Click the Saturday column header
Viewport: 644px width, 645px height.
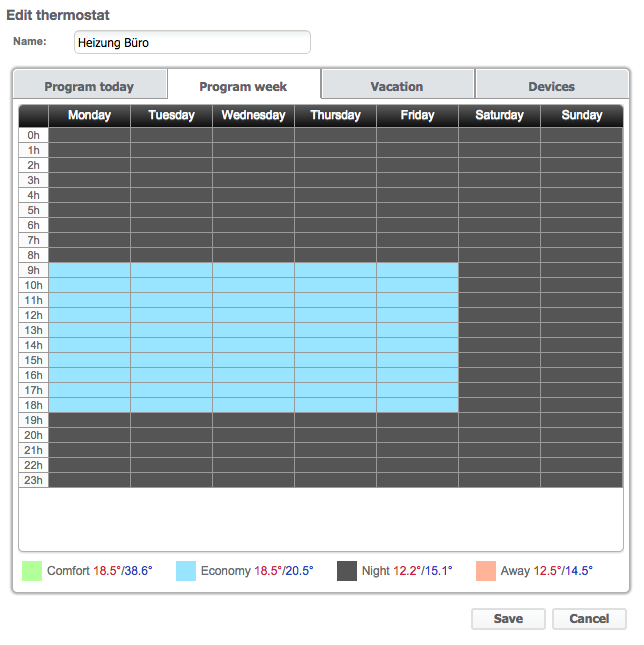[499, 115]
